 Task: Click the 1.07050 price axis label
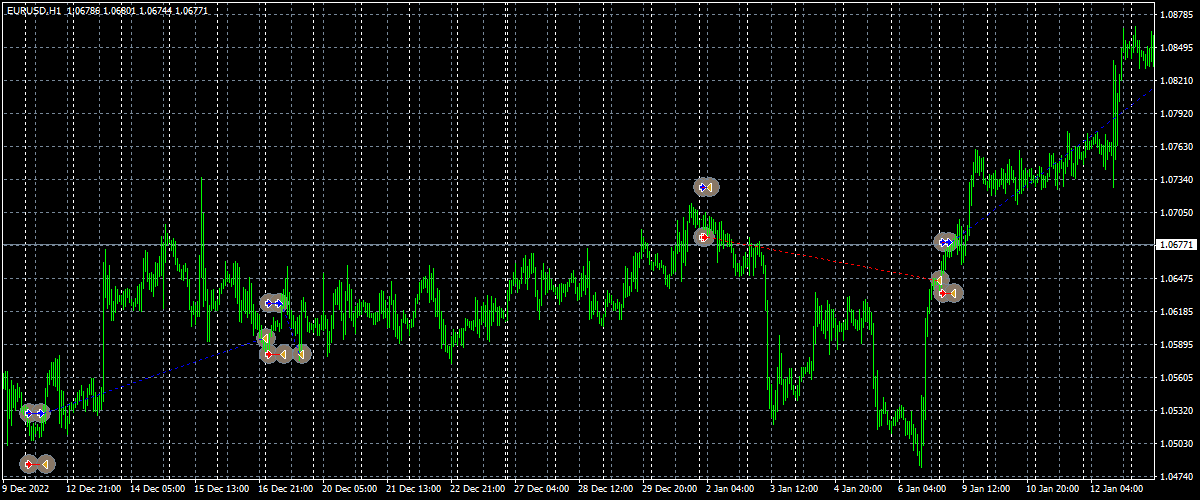click(1177, 213)
